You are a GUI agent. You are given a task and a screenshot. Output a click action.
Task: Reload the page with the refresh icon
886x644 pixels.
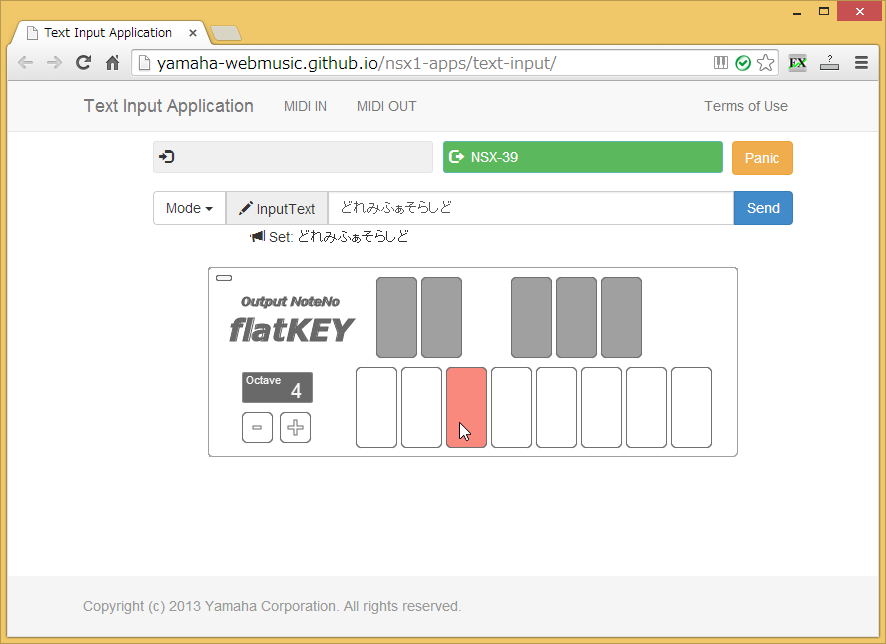tap(83, 63)
